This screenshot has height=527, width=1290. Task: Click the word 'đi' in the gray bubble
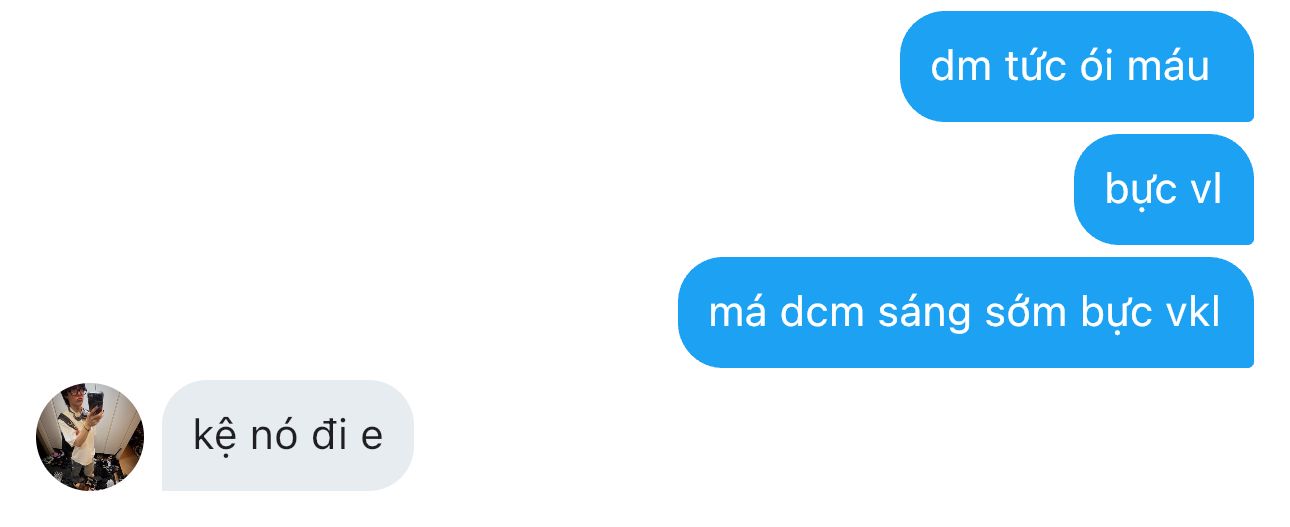pos(328,435)
